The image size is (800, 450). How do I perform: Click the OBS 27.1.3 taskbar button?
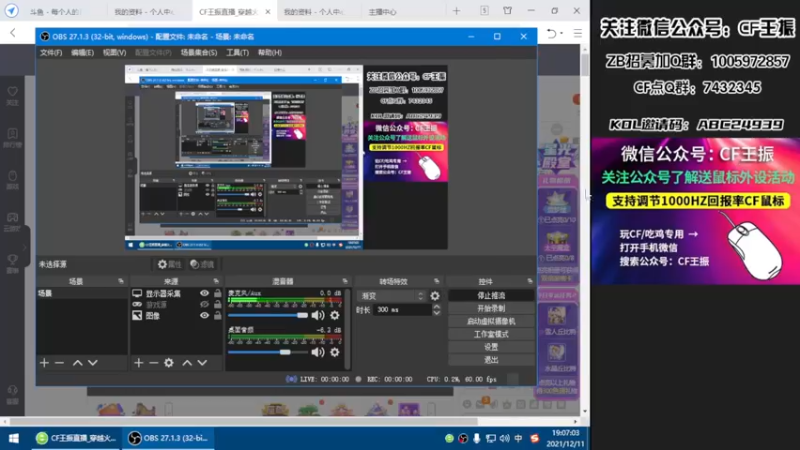[x=168, y=438]
